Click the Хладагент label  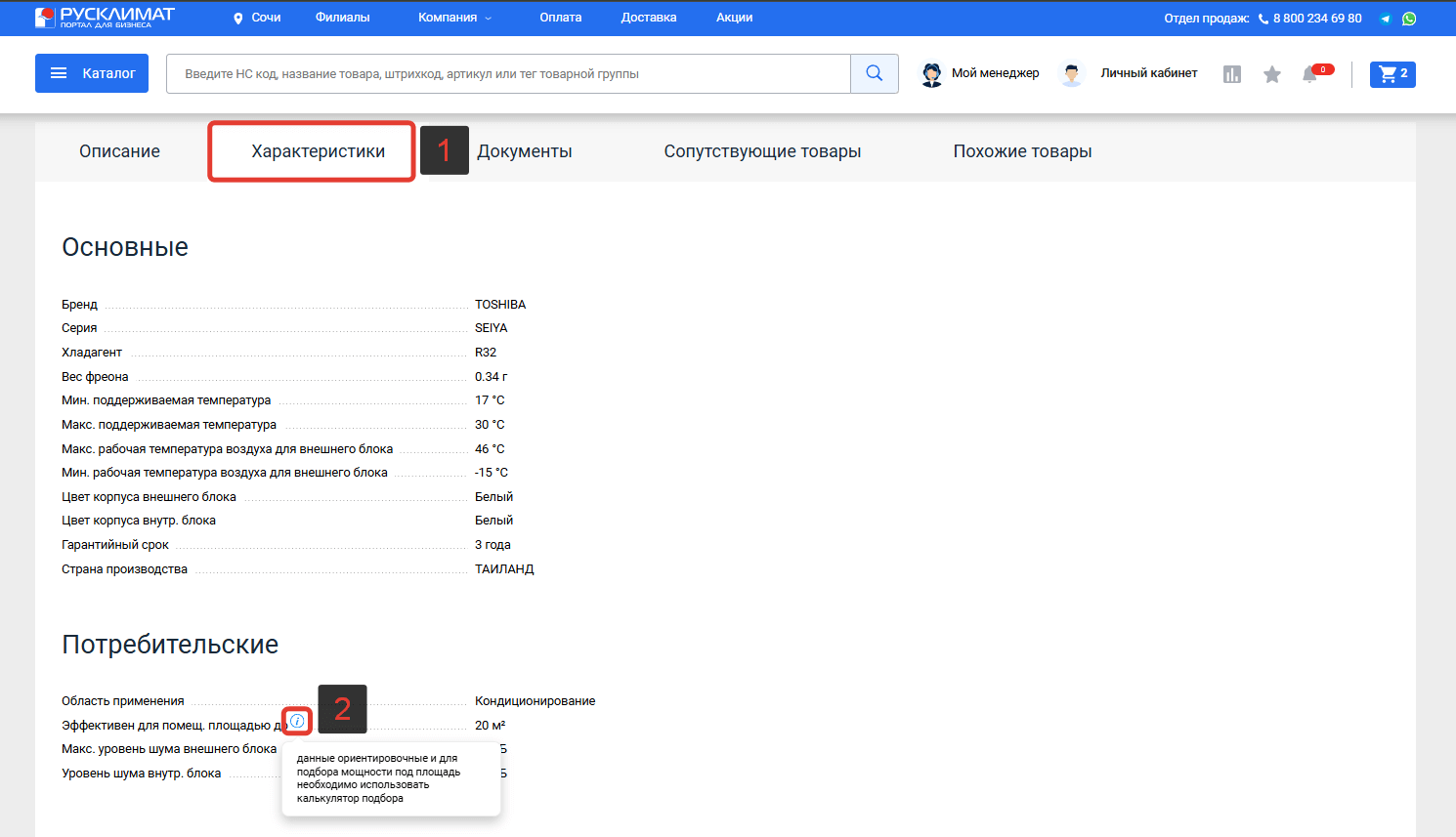pos(92,353)
